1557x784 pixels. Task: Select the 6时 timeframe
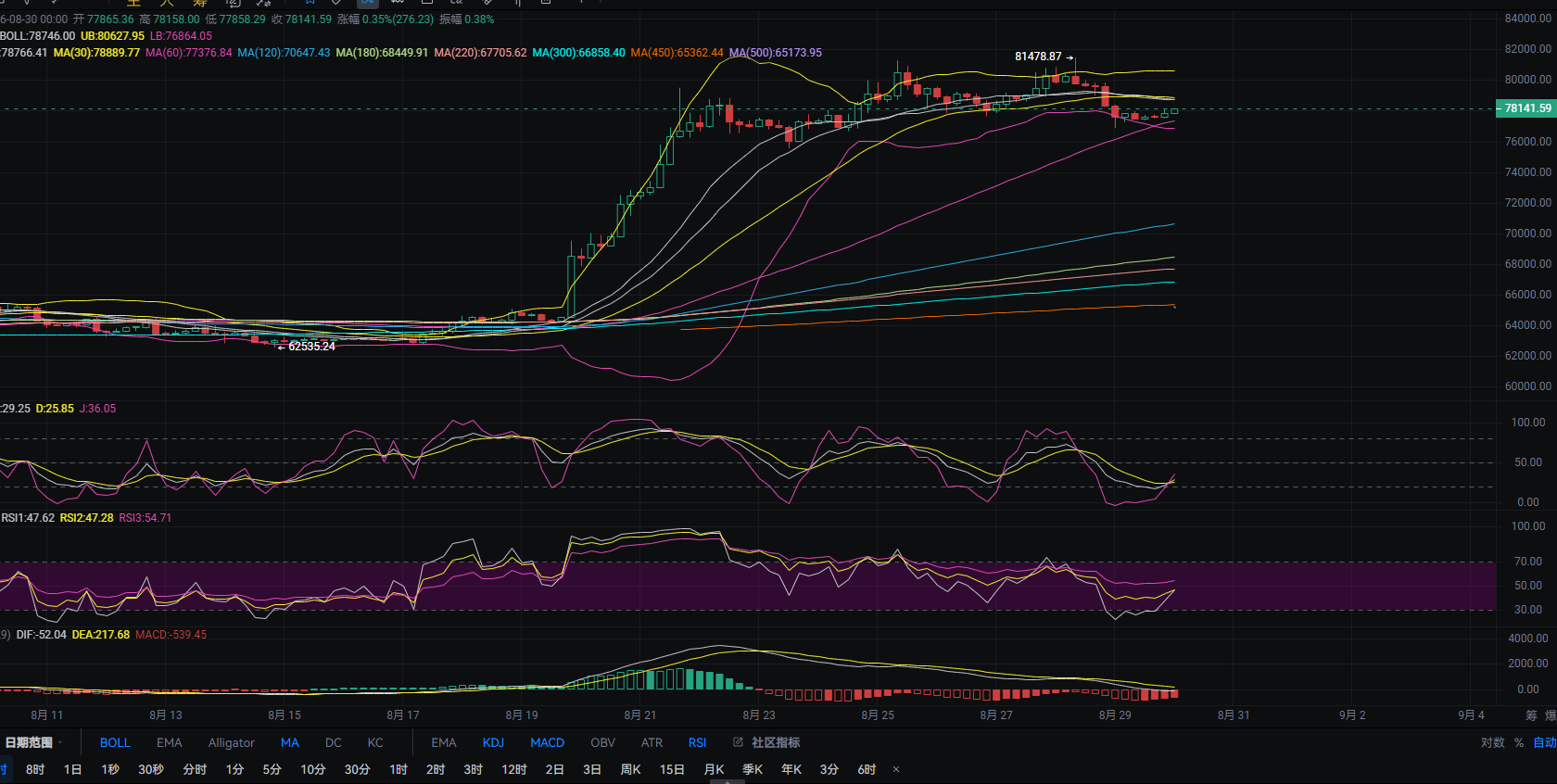click(867, 769)
